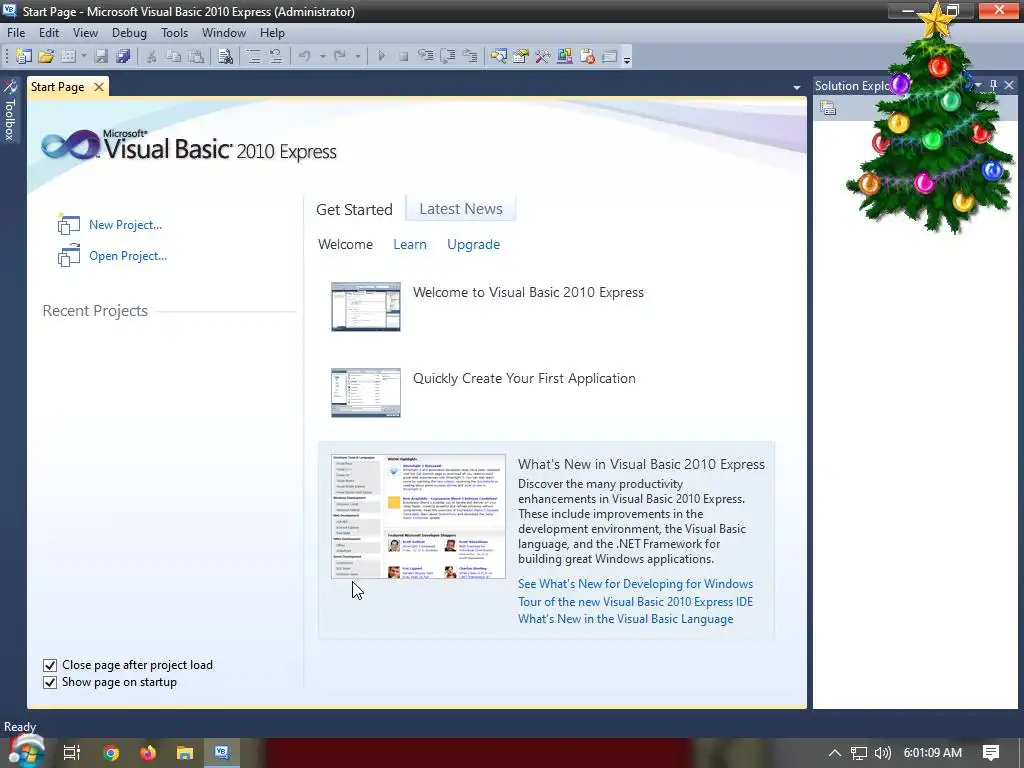Click the Copy toolbar icon
1024x768 pixels.
[x=173, y=57]
